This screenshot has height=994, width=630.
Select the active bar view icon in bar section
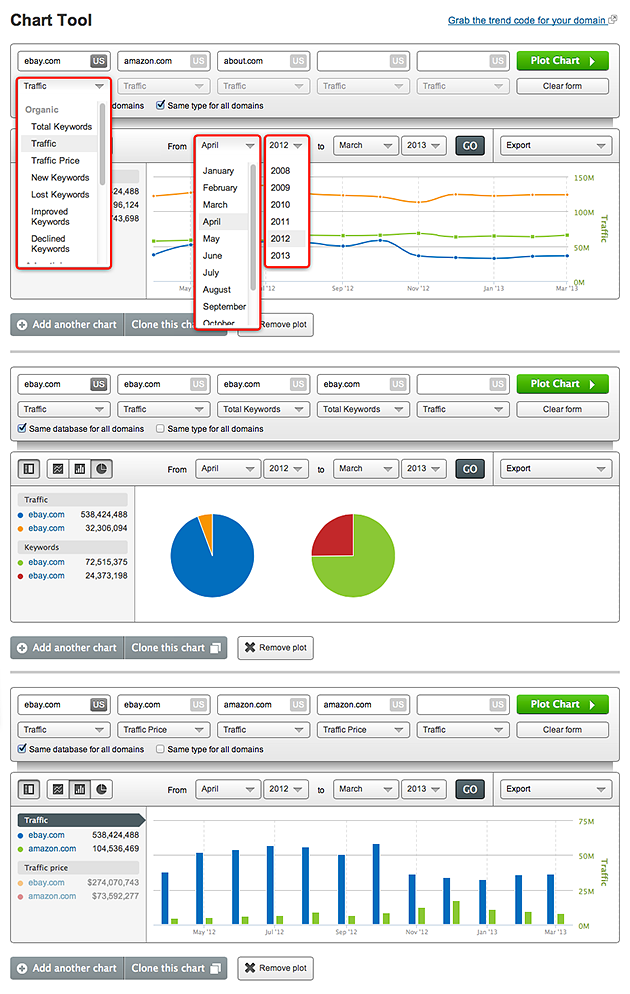[80, 789]
